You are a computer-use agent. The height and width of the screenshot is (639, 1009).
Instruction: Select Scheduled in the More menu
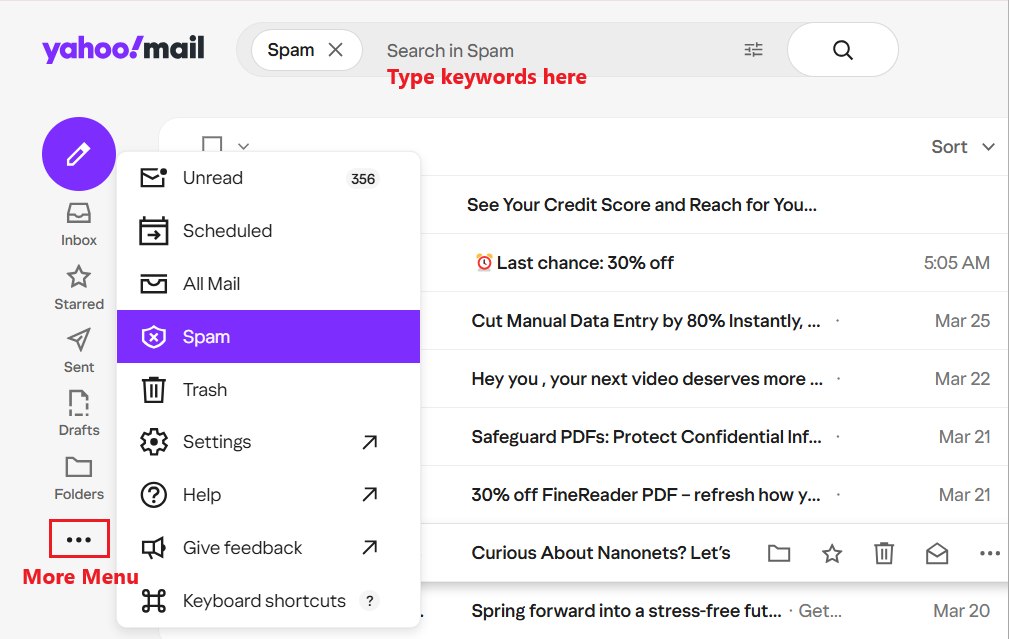click(226, 231)
